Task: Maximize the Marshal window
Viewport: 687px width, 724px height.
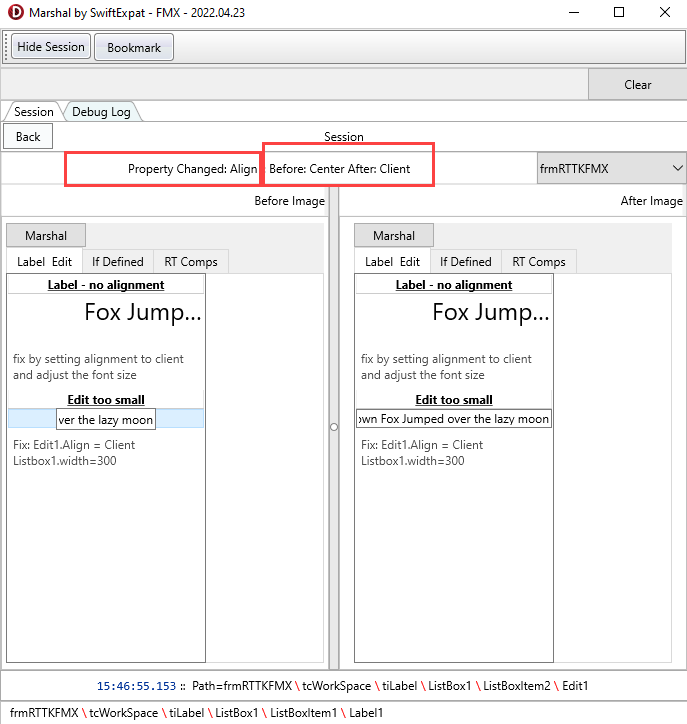Action: (619, 13)
